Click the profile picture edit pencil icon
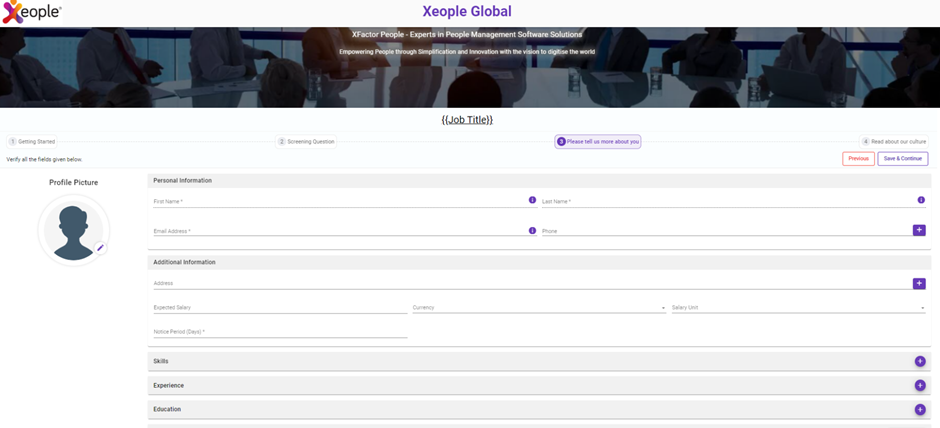Viewport: 940px width, 428px height. pyautogui.click(x=101, y=248)
